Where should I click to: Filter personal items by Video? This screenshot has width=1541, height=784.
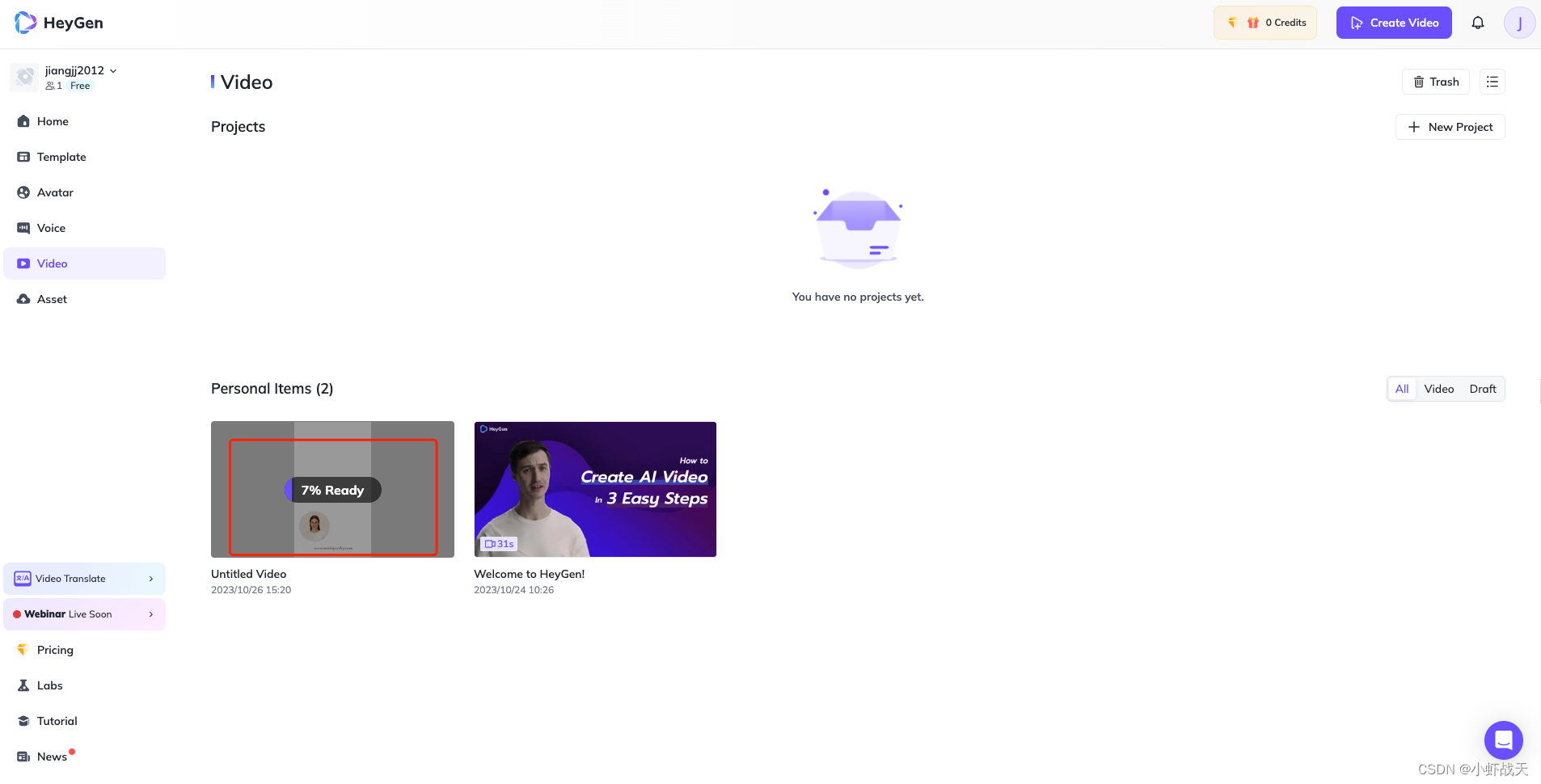[x=1439, y=389]
